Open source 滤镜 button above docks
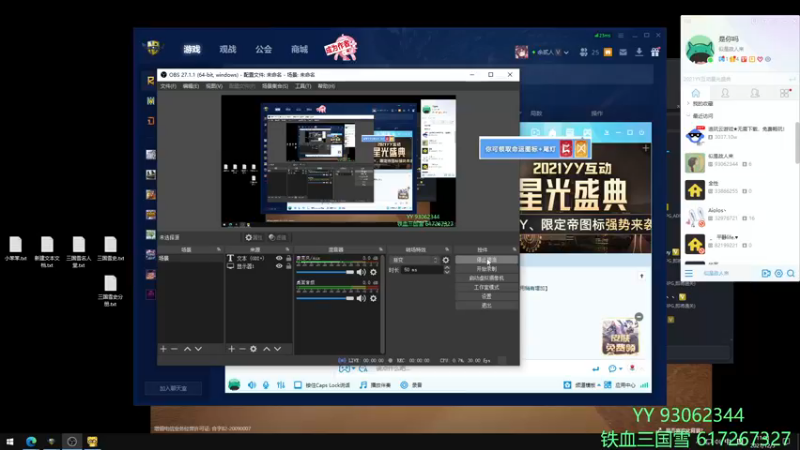800x450 pixels. coord(278,237)
